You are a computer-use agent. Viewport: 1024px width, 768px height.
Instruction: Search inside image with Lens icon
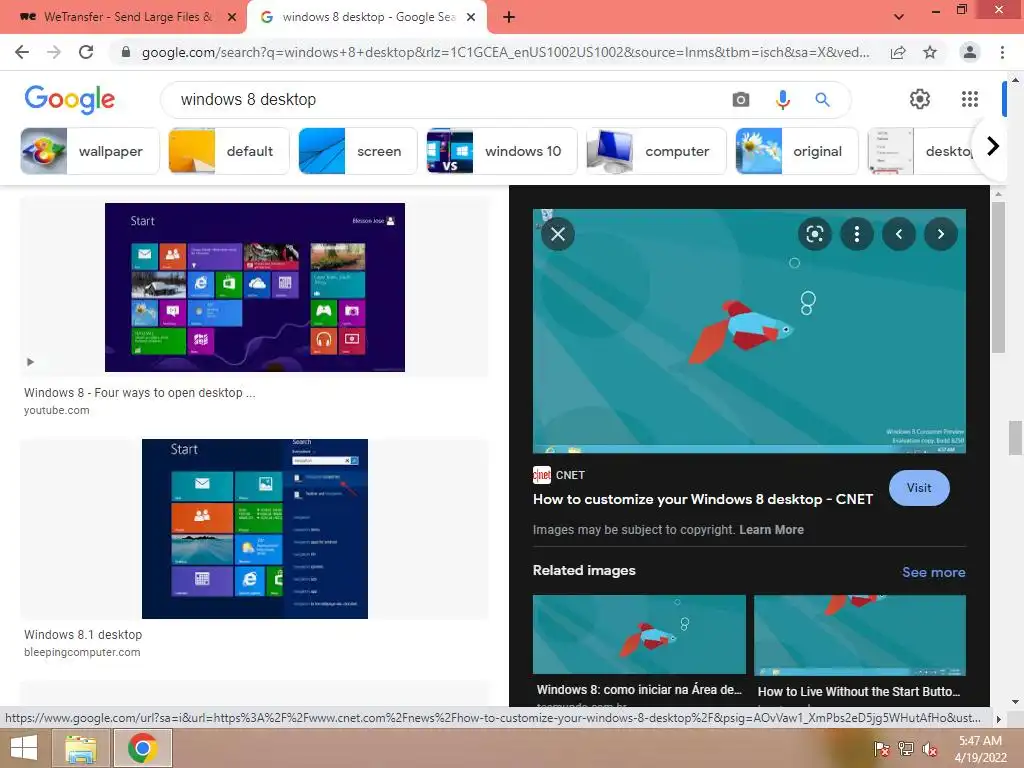click(x=814, y=234)
